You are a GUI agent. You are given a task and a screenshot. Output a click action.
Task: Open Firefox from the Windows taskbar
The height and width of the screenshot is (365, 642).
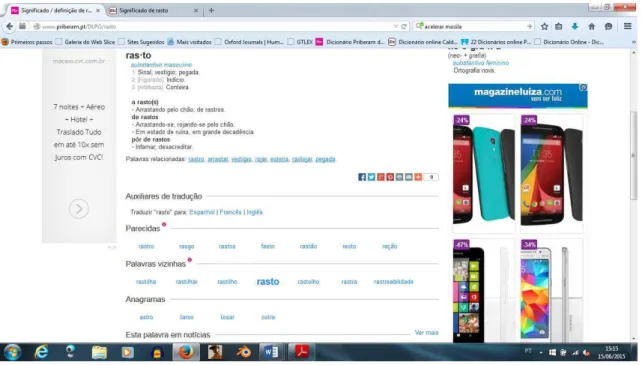(x=186, y=352)
